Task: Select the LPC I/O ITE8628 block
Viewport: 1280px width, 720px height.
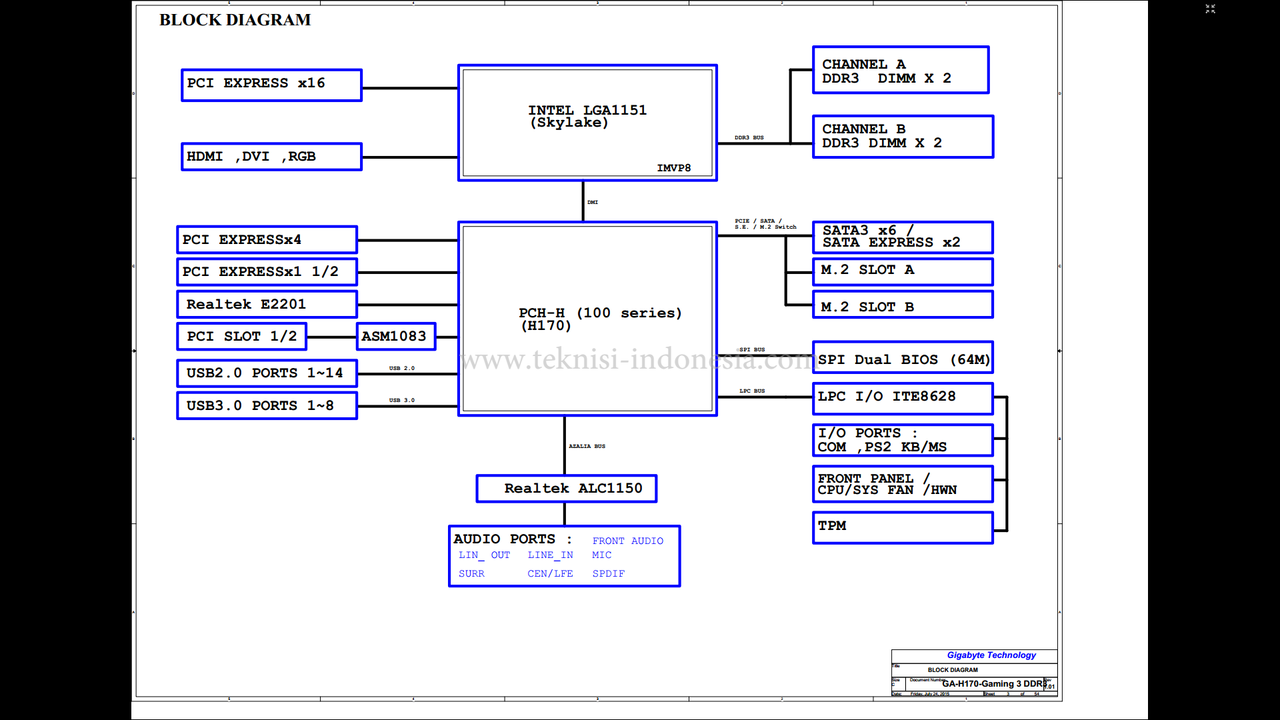Action: pyautogui.click(x=902, y=398)
